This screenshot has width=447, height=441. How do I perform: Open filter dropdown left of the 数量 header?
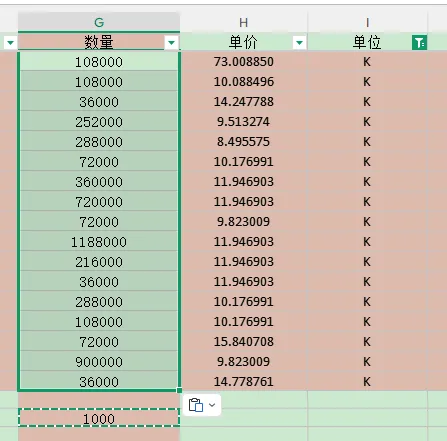pyautogui.click(x=10, y=43)
